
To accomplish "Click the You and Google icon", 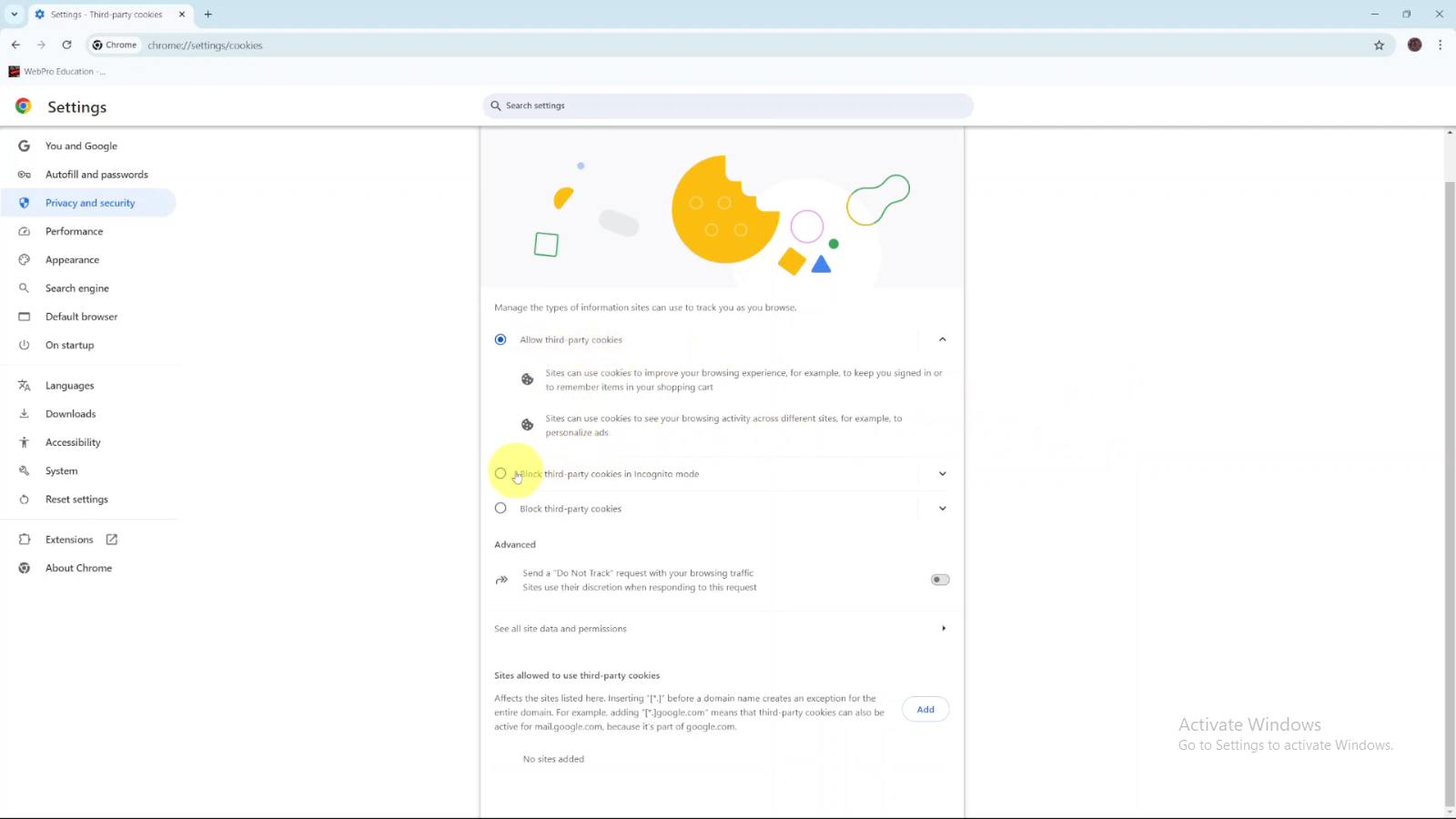I will click(25, 146).
